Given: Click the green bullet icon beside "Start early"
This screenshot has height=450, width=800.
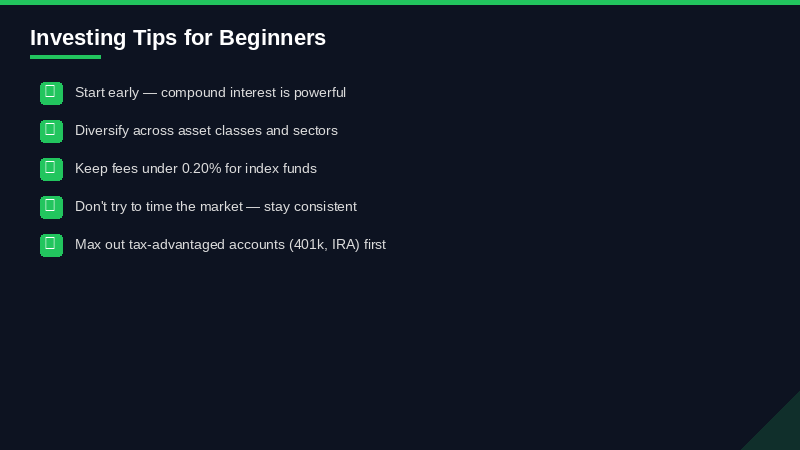Looking at the screenshot, I should [x=51, y=93].
